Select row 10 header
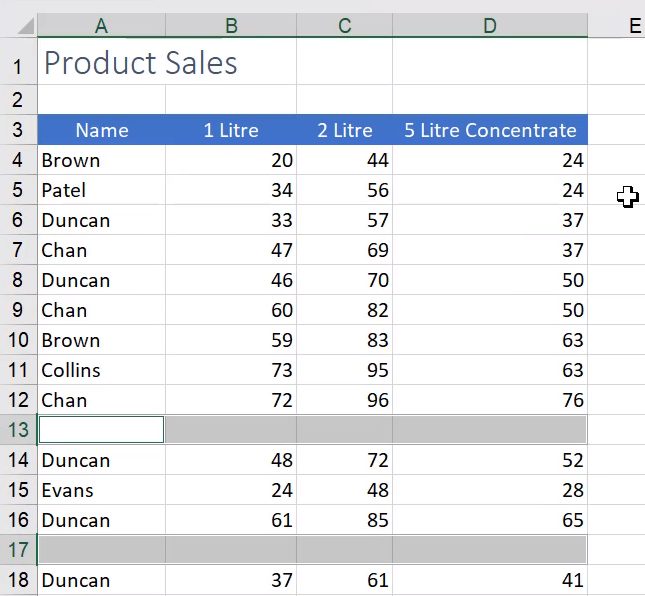Viewport: 645px width, 596px height. (x=18, y=340)
